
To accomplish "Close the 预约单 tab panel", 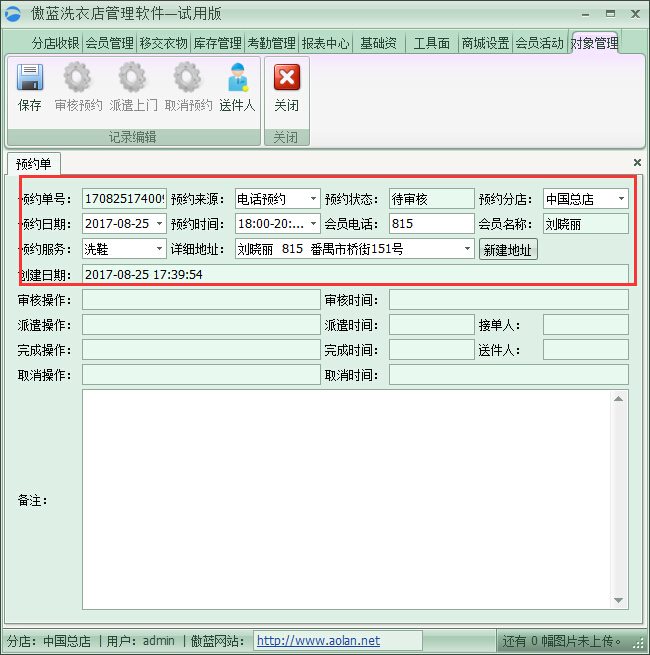I will [x=637, y=162].
